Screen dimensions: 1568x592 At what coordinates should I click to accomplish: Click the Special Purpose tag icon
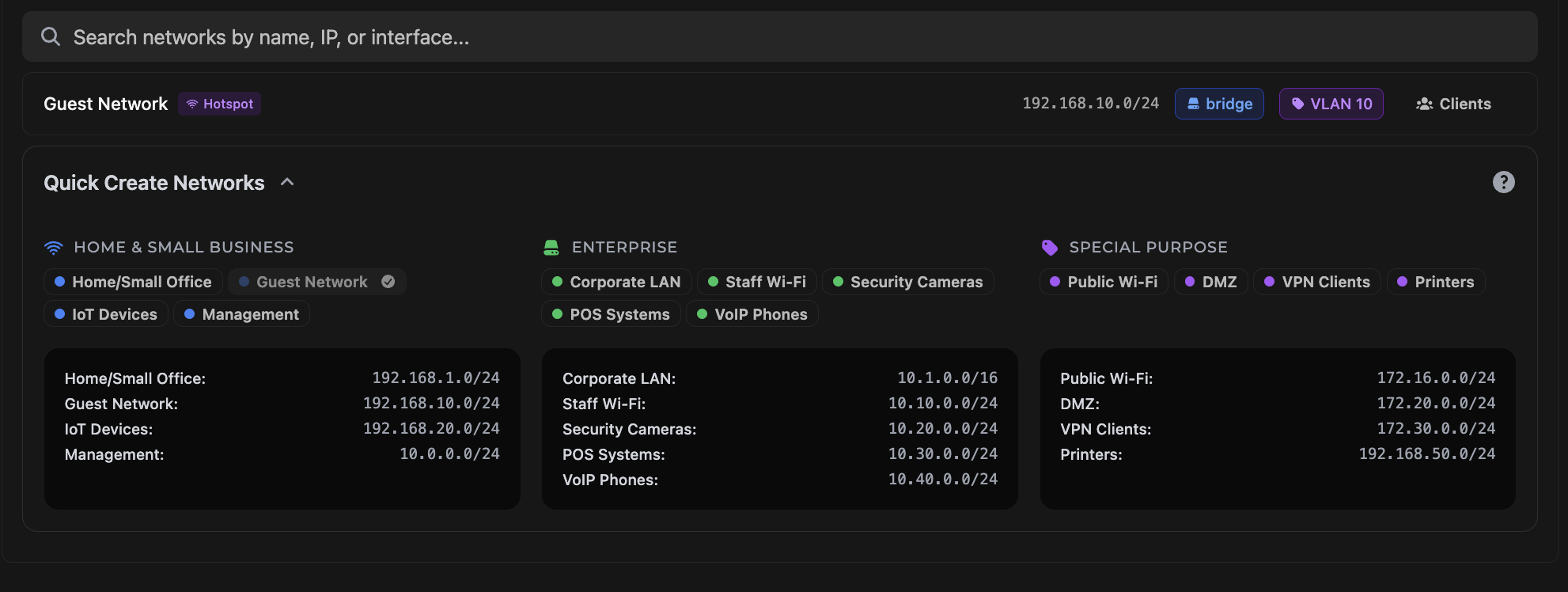click(x=1050, y=248)
